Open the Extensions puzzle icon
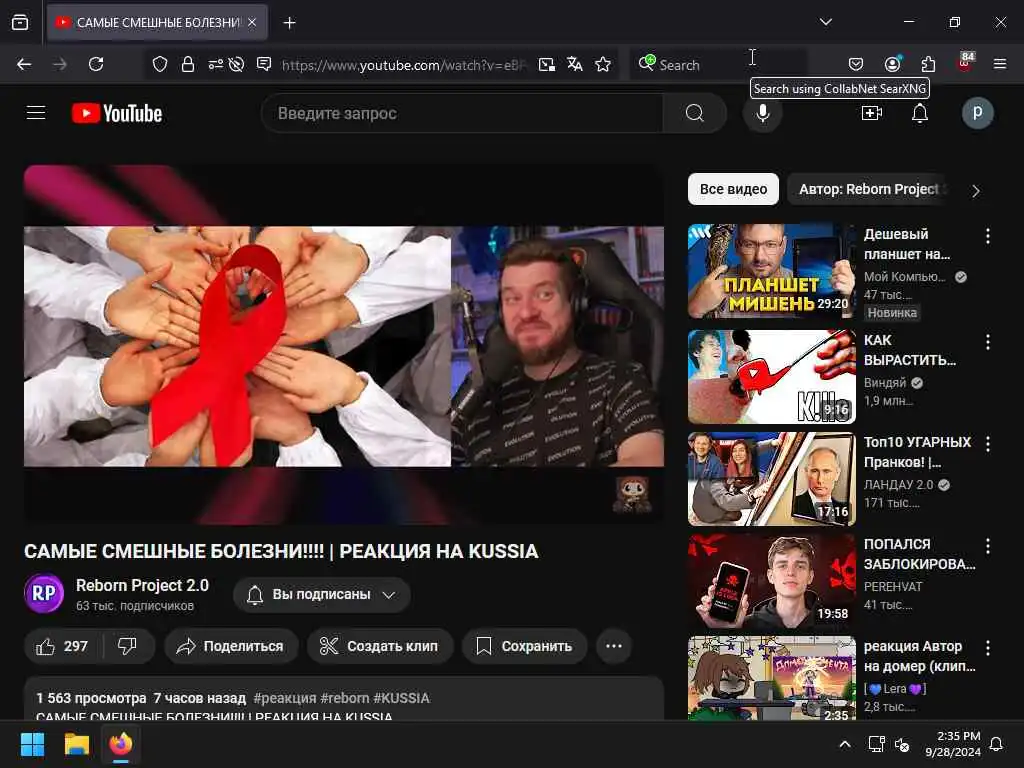 (928, 64)
